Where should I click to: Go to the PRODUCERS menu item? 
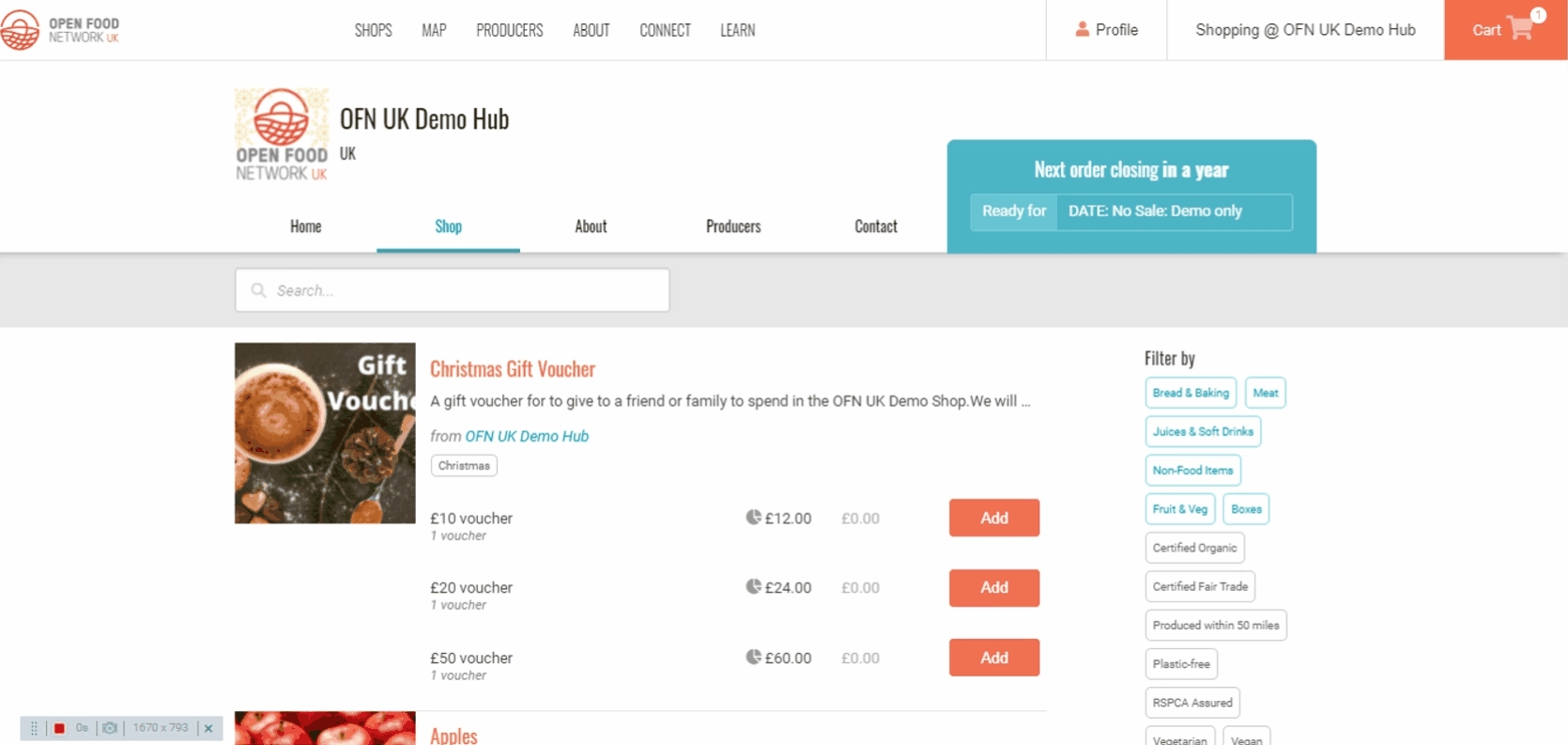pyautogui.click(x=510, y=30)
